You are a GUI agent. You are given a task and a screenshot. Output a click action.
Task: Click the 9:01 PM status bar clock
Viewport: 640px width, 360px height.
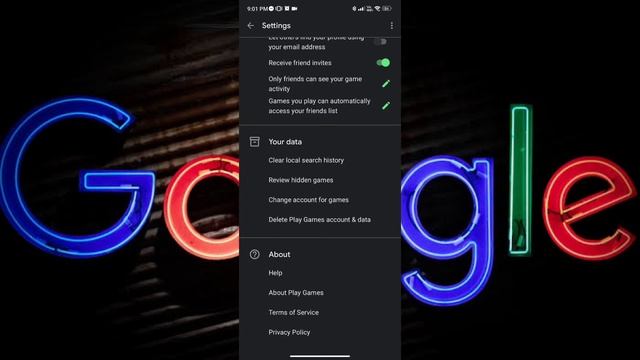click(x=257, y=9)
